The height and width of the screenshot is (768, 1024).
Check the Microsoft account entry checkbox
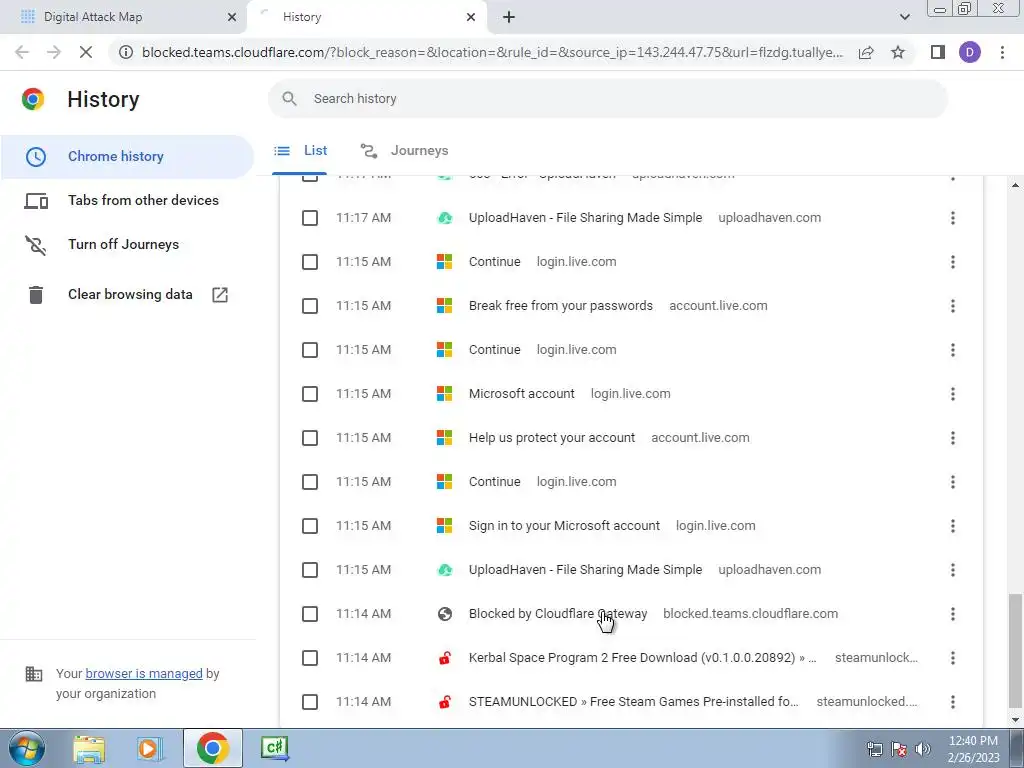click(310, 394)
